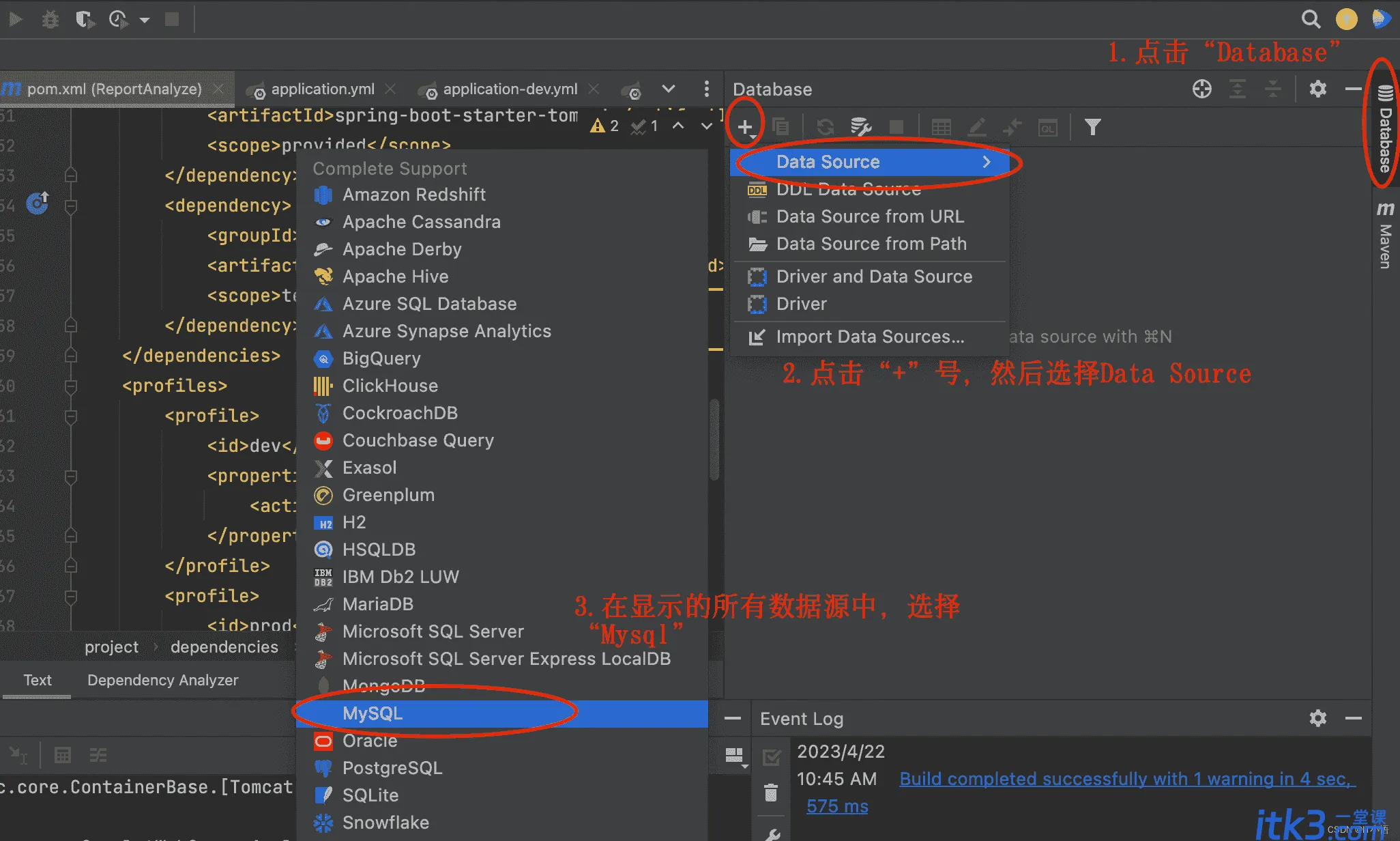Select MariaDB data source
Screen dimensions: 1400x841
tap(502, 604)
